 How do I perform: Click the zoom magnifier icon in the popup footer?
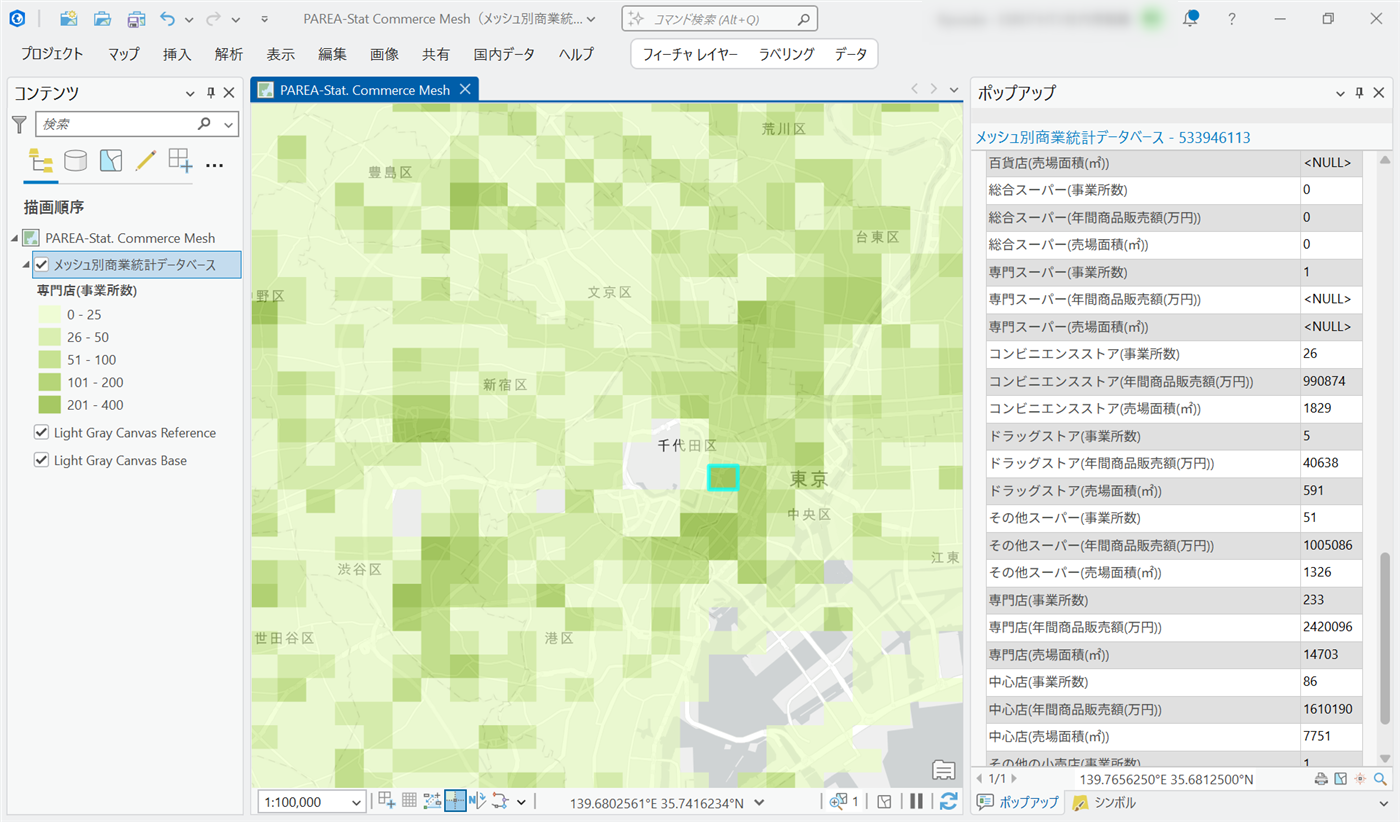click(1381, 779)
